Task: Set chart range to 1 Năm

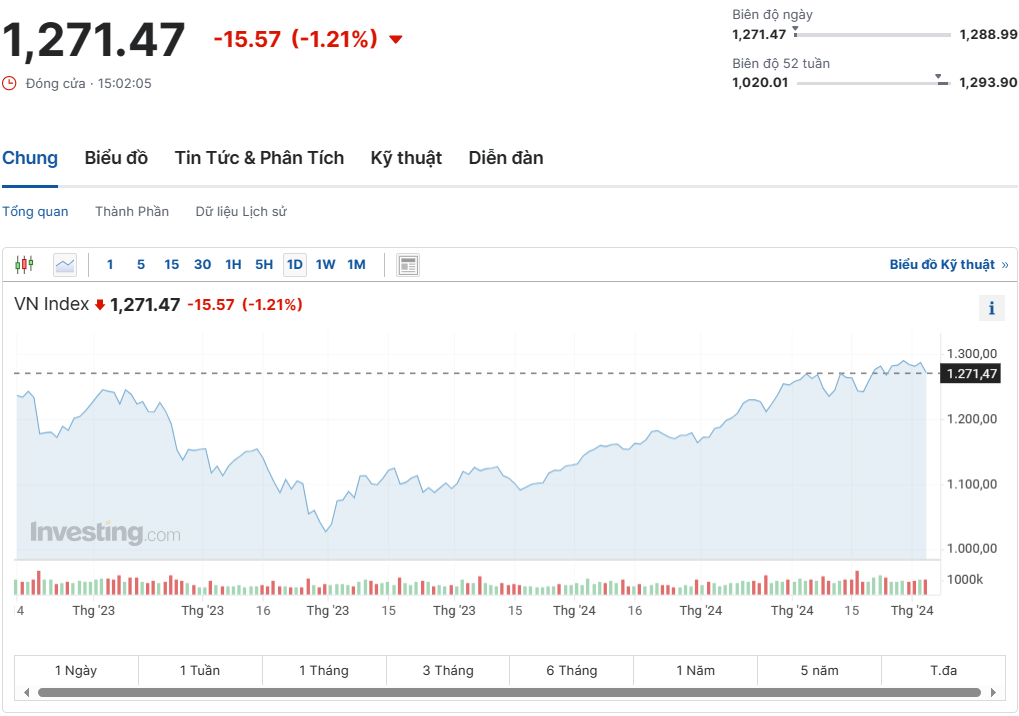Action: [695, 671]
